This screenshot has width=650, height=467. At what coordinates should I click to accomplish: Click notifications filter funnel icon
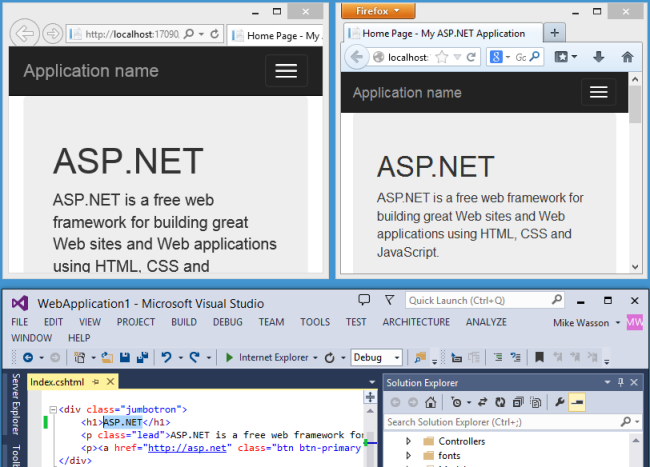389,300
